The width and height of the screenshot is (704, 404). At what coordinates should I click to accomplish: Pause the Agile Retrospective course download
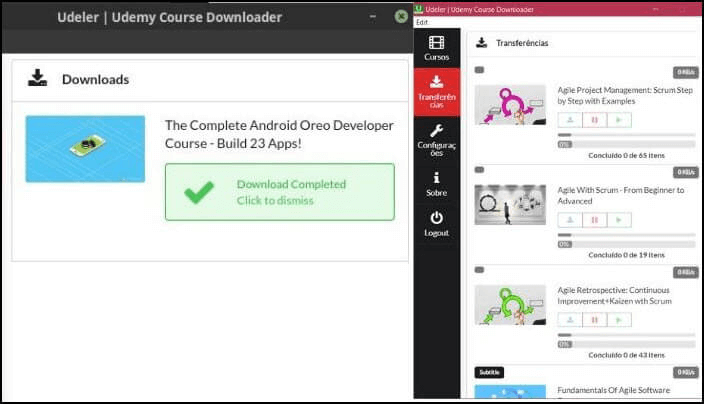pyautogui.click(x=595, y=320)
